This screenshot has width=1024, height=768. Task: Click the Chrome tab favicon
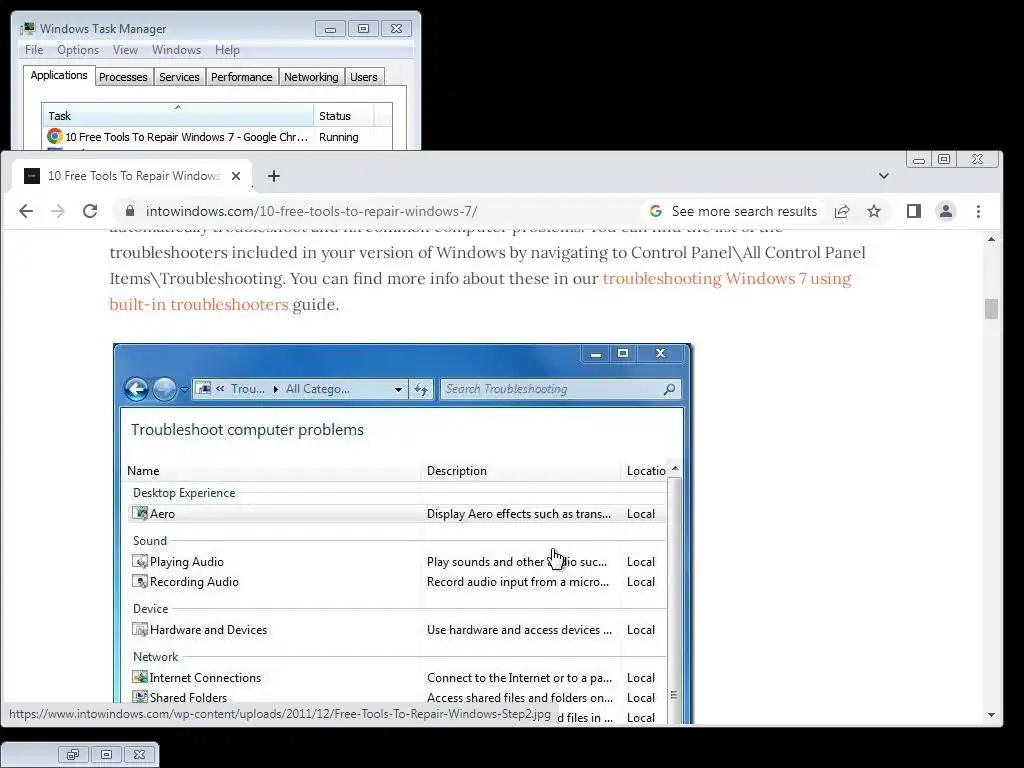[32, 176]
